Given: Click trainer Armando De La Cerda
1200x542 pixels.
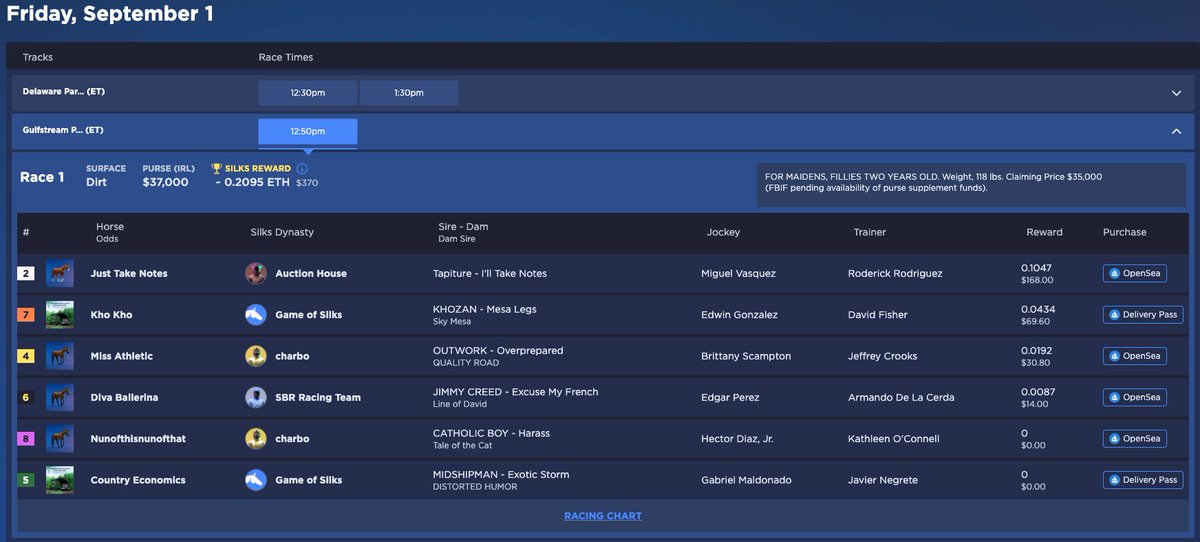Looking at the screenshot, I should [901, 397].
